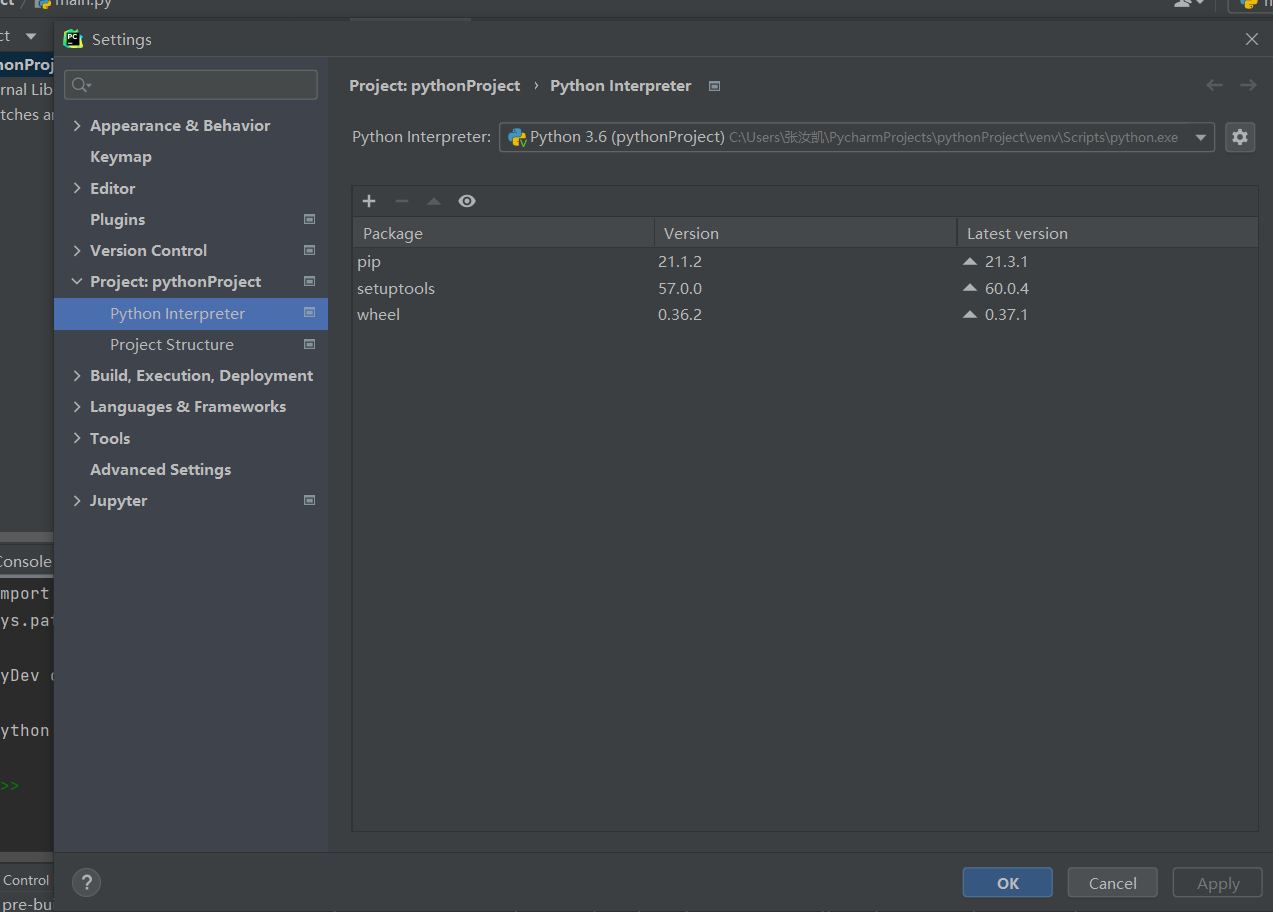Click the Apply button
Screen dimensions: 1273x912
point(1218,883)
